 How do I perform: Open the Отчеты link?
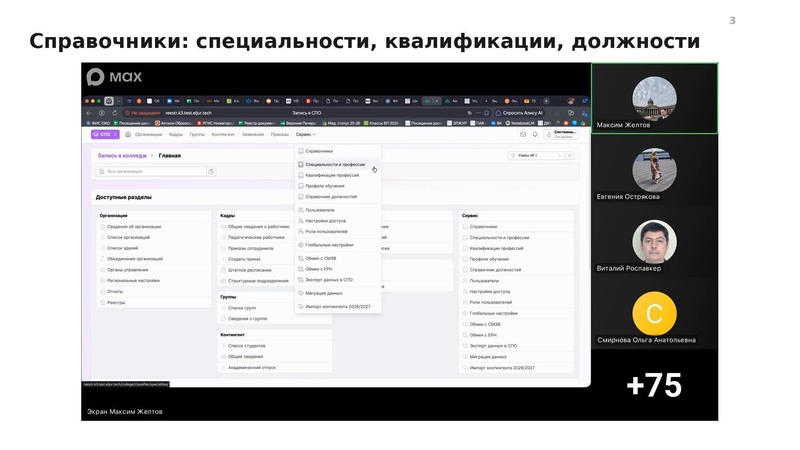click(115, 291)
